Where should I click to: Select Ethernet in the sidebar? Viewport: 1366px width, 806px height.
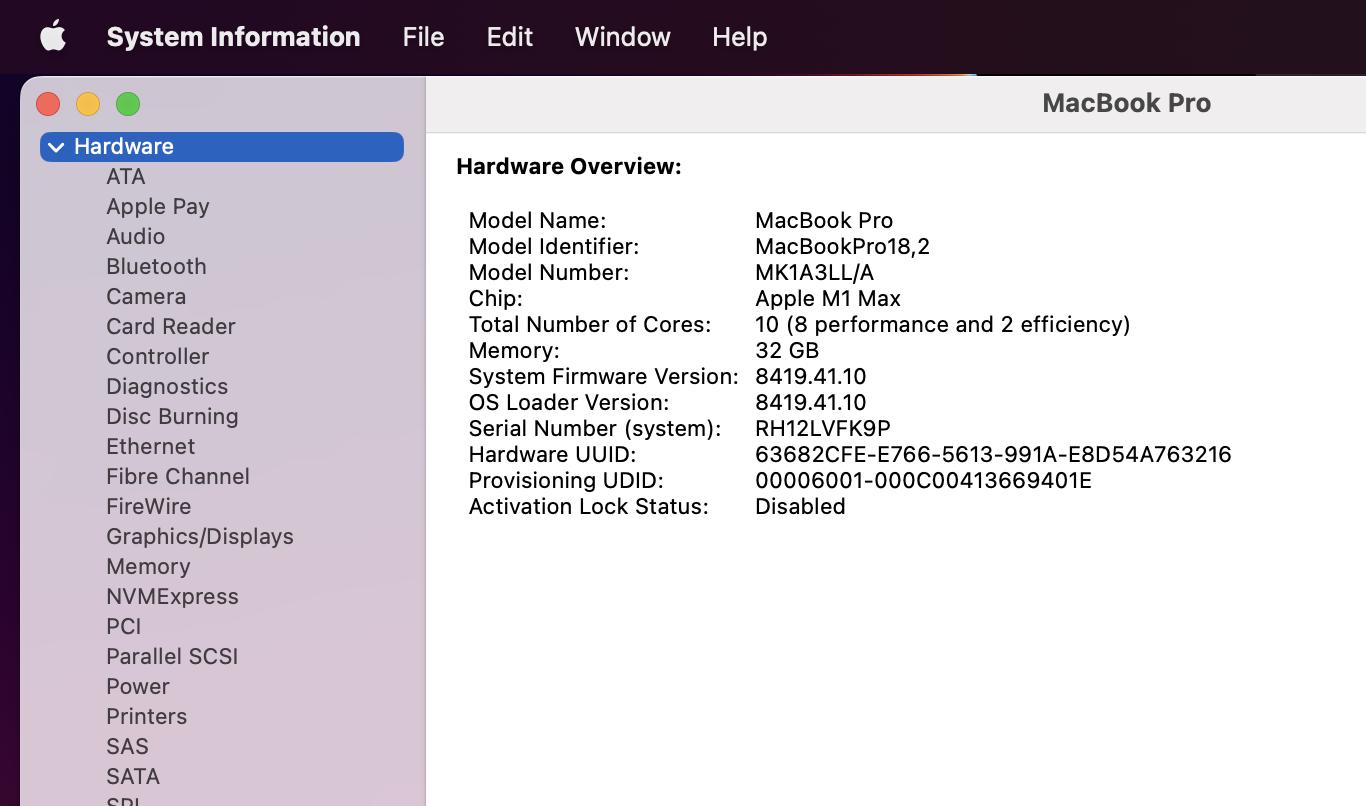[151, 446]
